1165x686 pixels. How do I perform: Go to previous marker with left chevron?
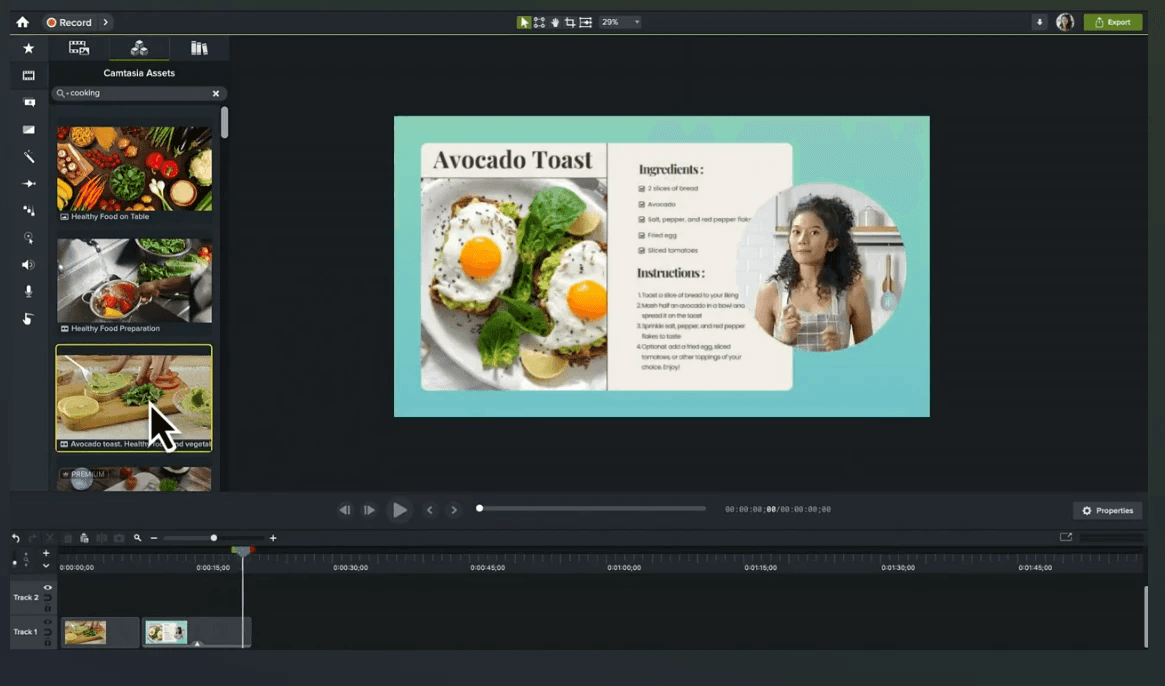click(x=429, y=510)
